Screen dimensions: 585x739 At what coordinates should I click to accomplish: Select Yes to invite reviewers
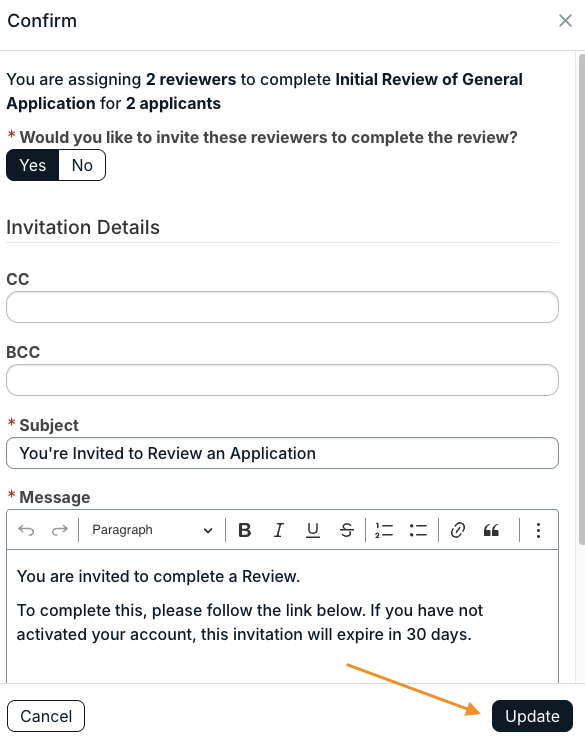tap(33, 165)
